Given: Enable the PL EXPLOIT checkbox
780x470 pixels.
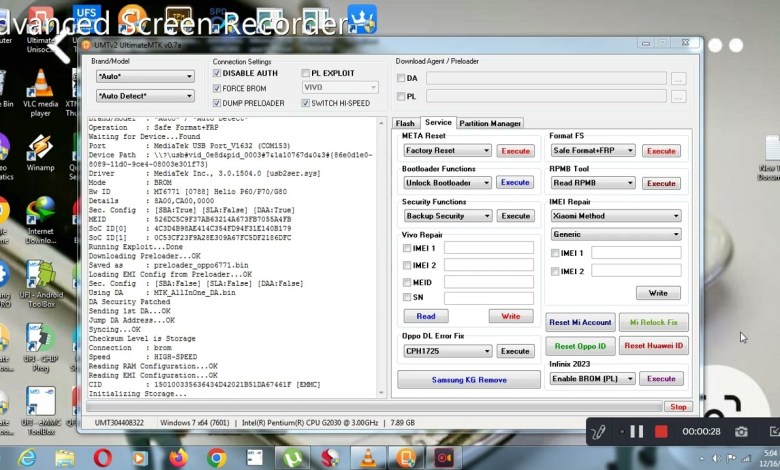Looking at the screenshot, I should click(x=305, y=74).
